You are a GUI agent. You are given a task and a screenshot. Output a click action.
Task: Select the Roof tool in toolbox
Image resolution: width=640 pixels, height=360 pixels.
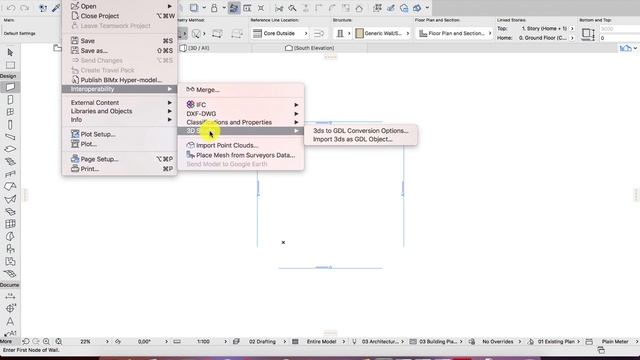[10, 187]
